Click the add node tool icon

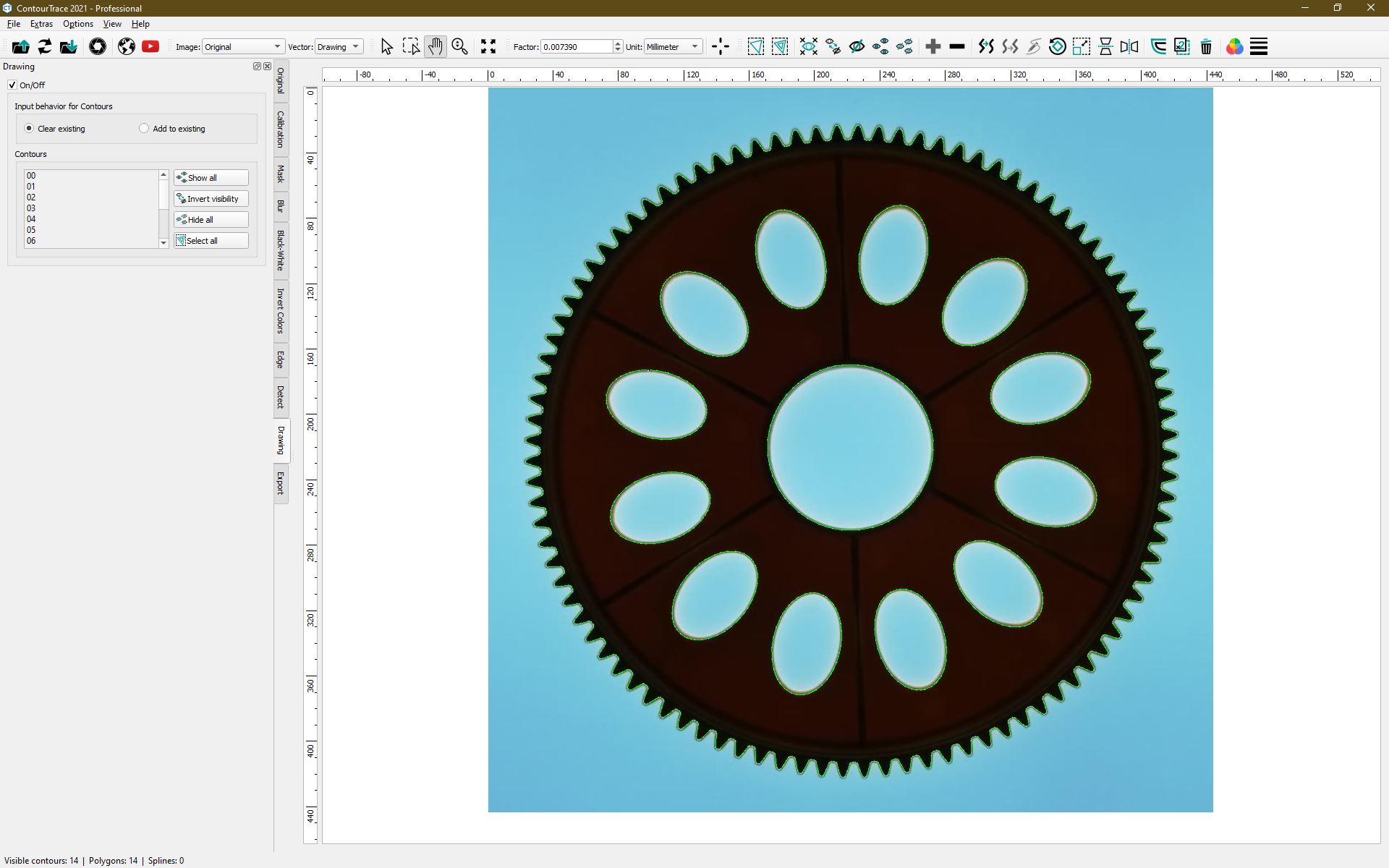932,46
